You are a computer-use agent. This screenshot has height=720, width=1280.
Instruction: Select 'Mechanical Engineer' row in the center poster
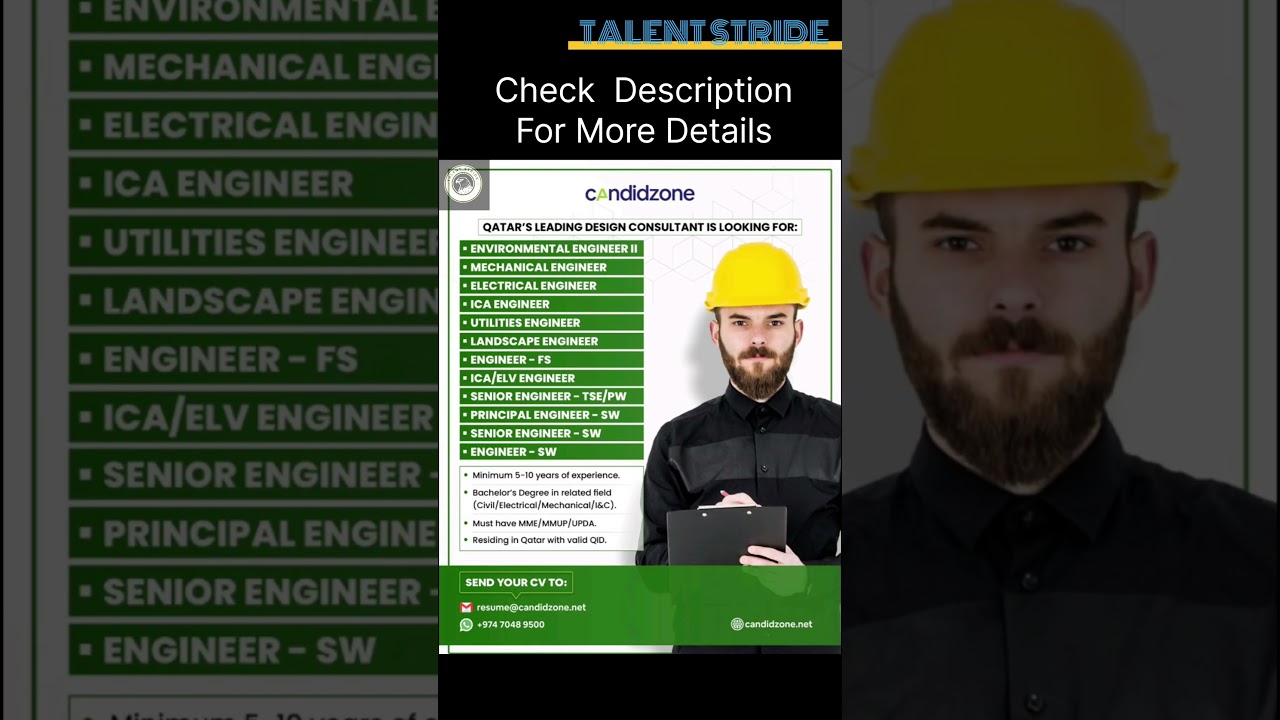551,267
